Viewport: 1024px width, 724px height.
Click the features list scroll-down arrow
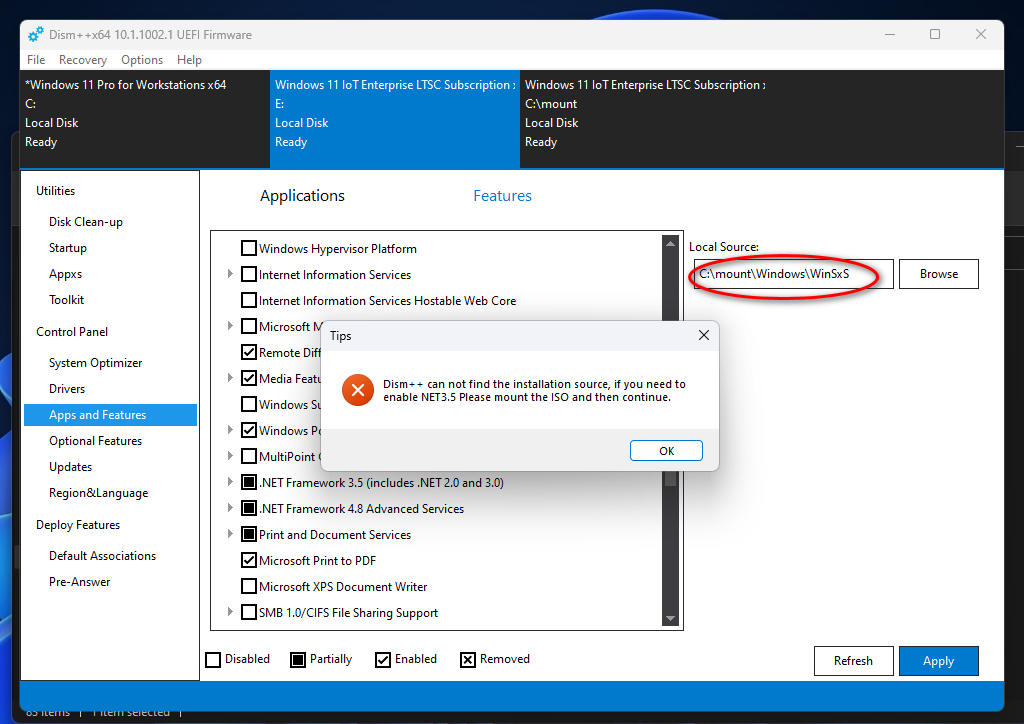pos(670,618)
